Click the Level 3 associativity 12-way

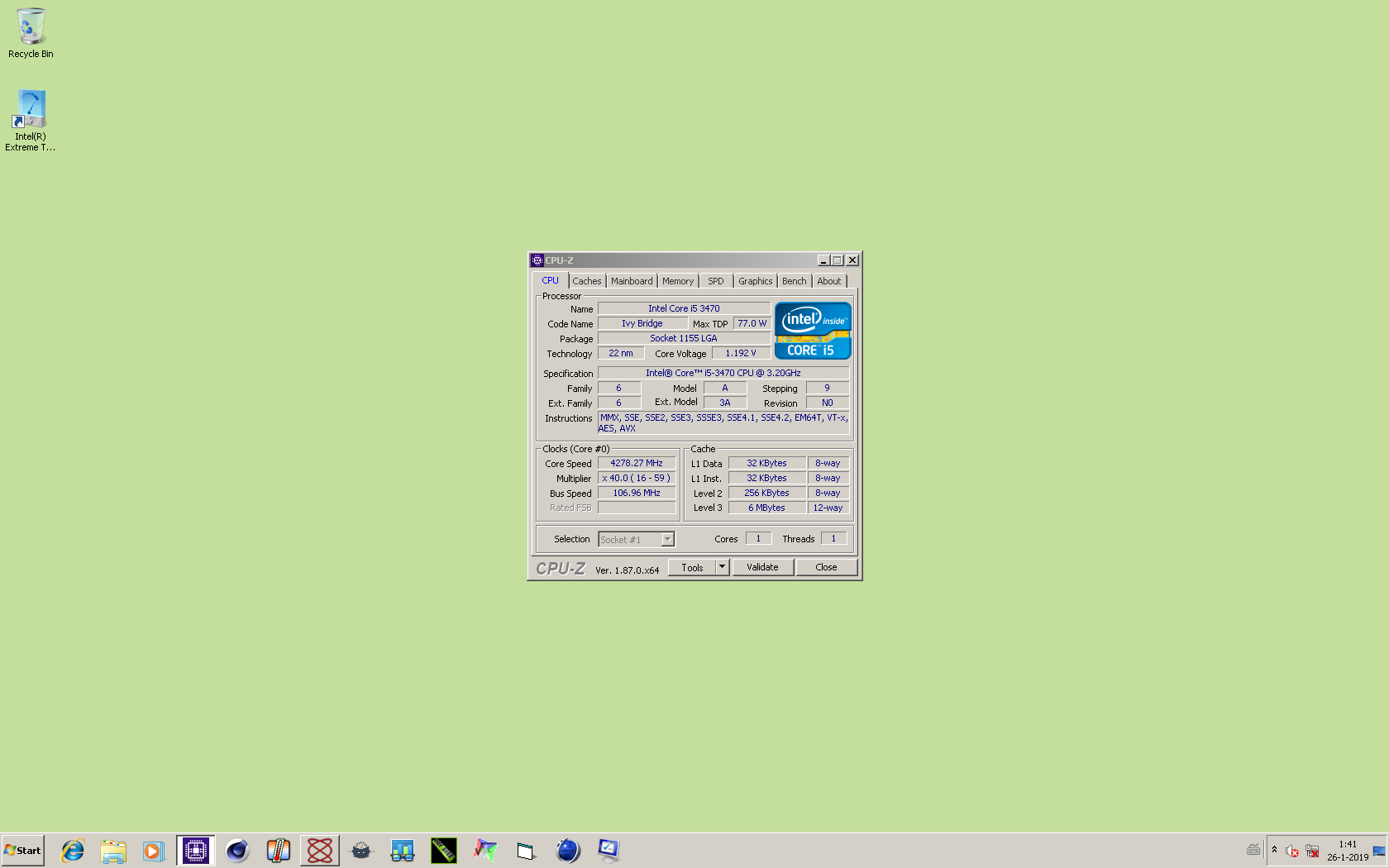tap(828, 508)
